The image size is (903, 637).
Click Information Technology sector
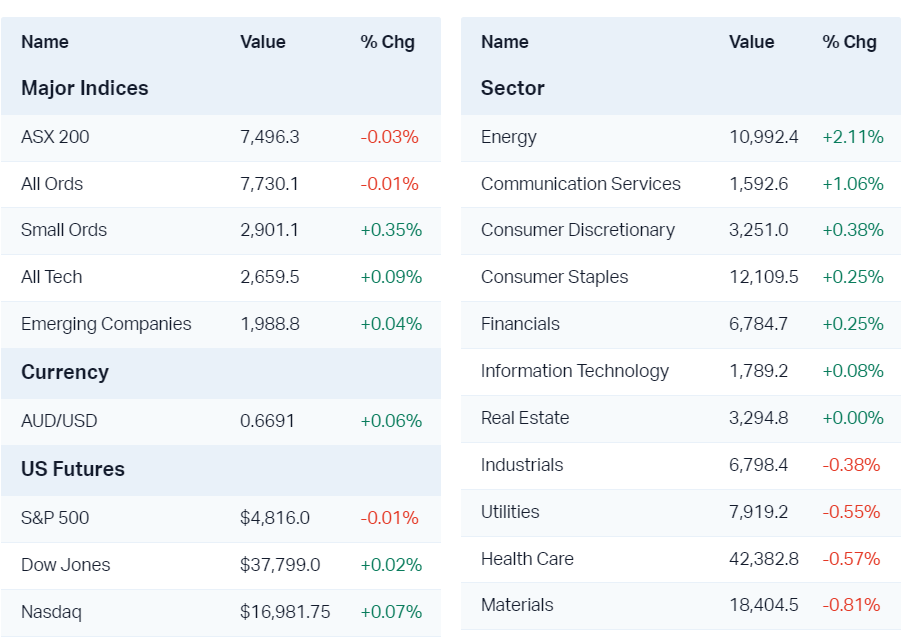click(575, 371)
